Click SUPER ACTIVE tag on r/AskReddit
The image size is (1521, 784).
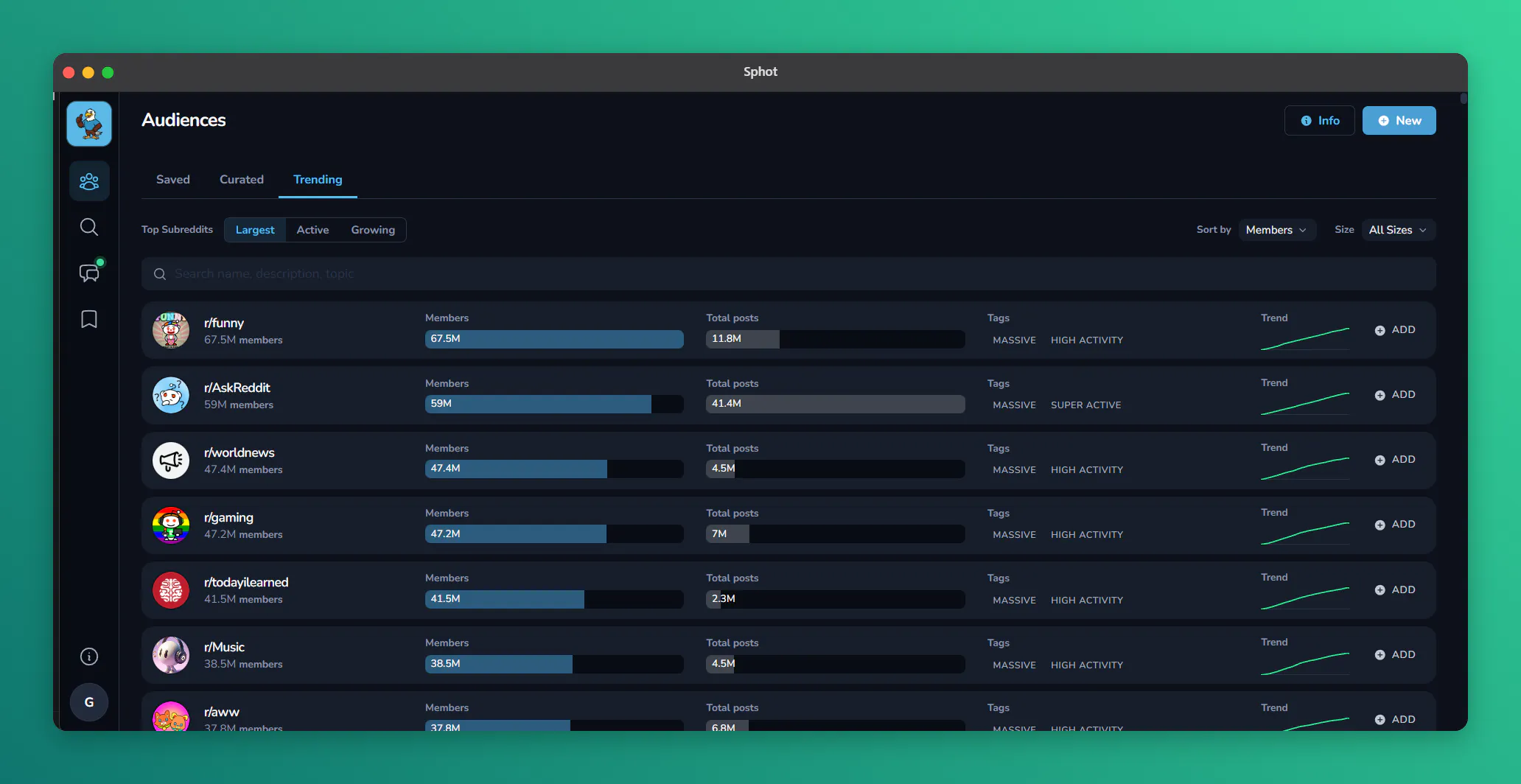[1085, 405]
